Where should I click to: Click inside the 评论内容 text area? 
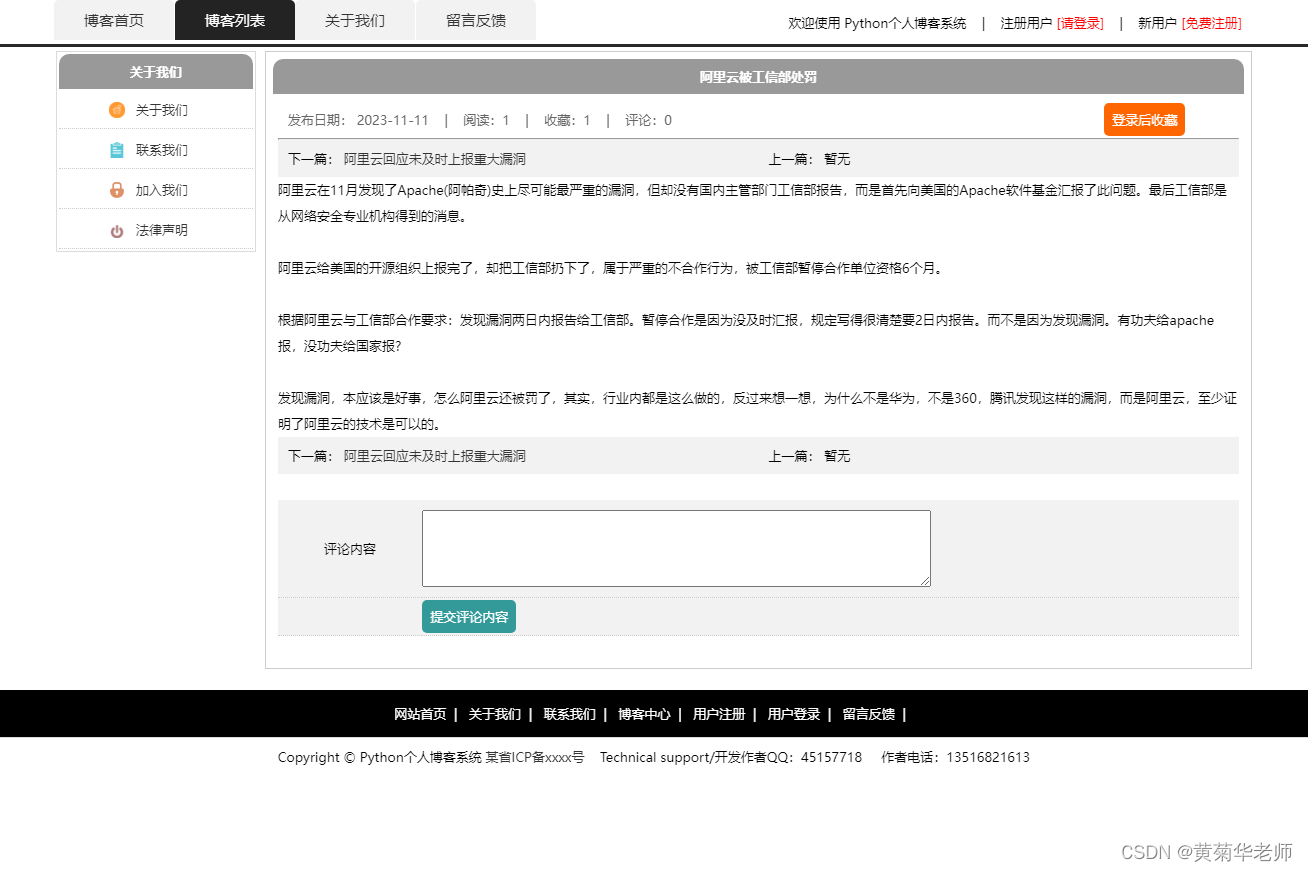click(x=676, y=548)
